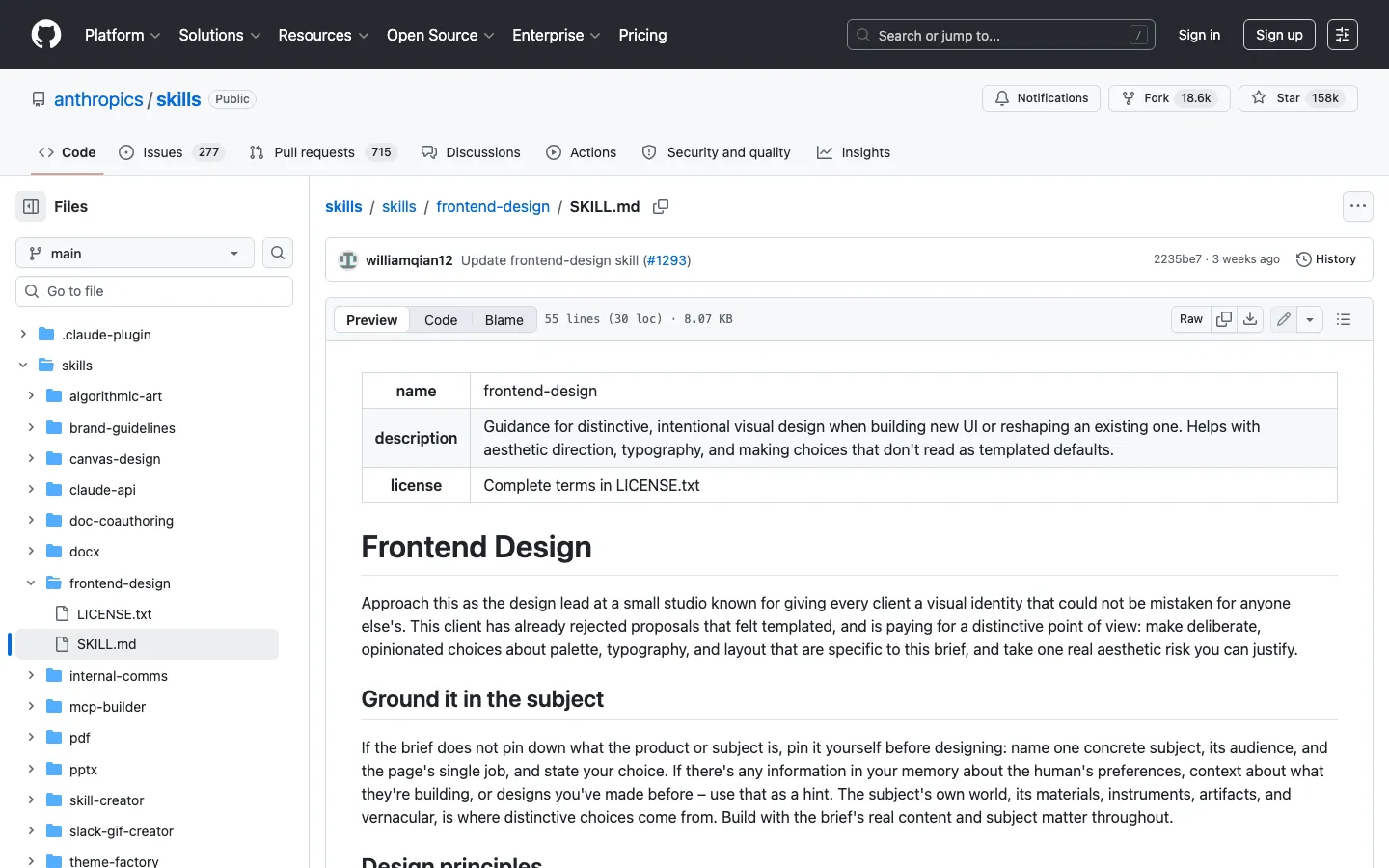Switch to the Code repository tab

click(68, 152)
